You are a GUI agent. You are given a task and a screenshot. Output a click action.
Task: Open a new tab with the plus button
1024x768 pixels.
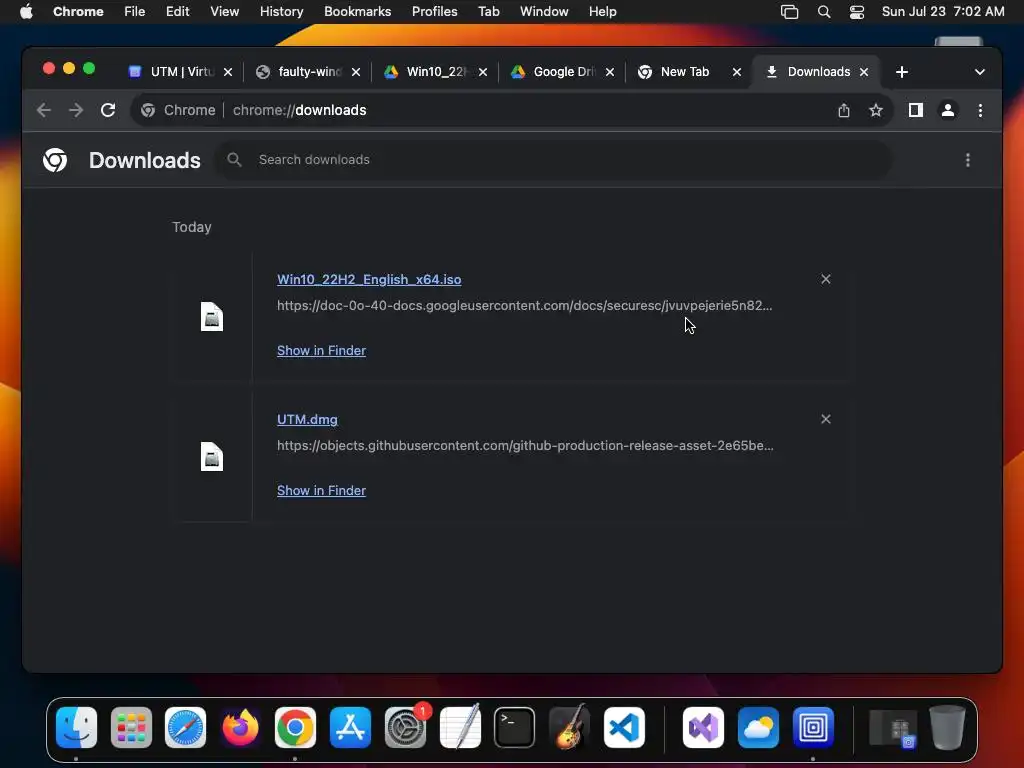[901, 72]
